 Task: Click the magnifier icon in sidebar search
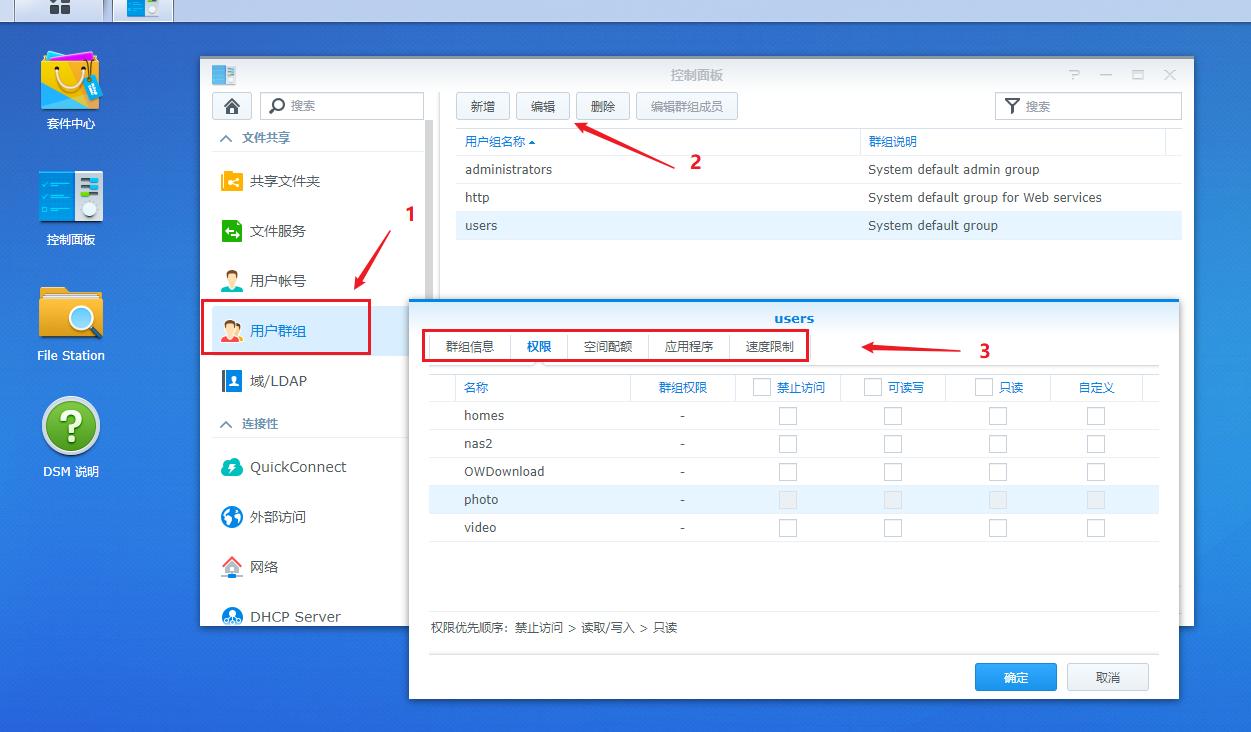click(x=276, y=106)
